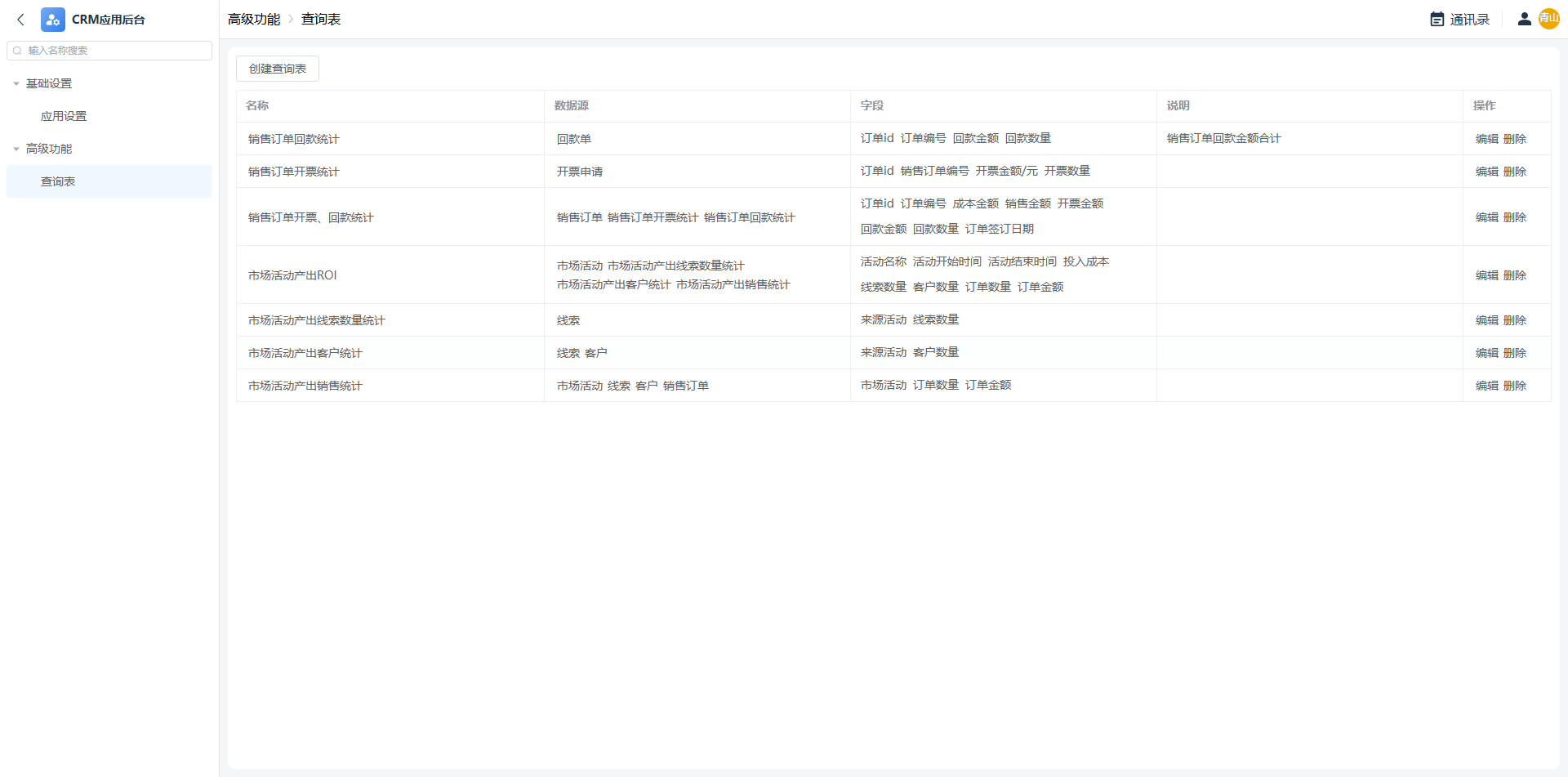This screenshot has width=1568, height=777.
Task: Collapse the 基础设置 section
Action: click(16, 83)
